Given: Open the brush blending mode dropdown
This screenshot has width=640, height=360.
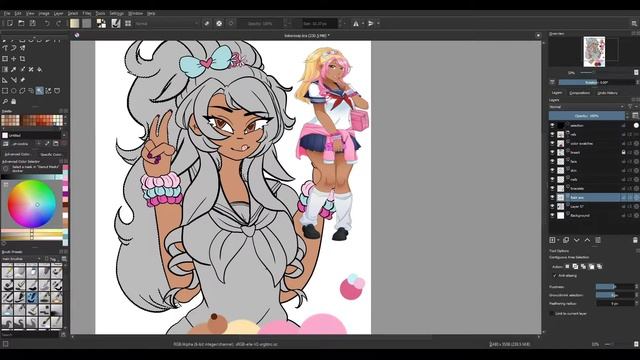Looking at the screenshot, I should [166, 24].
